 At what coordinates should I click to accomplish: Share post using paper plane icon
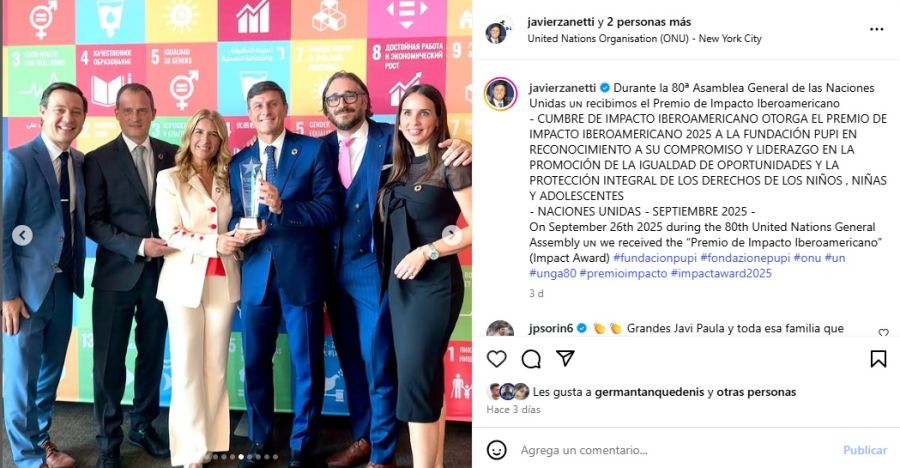565,358
